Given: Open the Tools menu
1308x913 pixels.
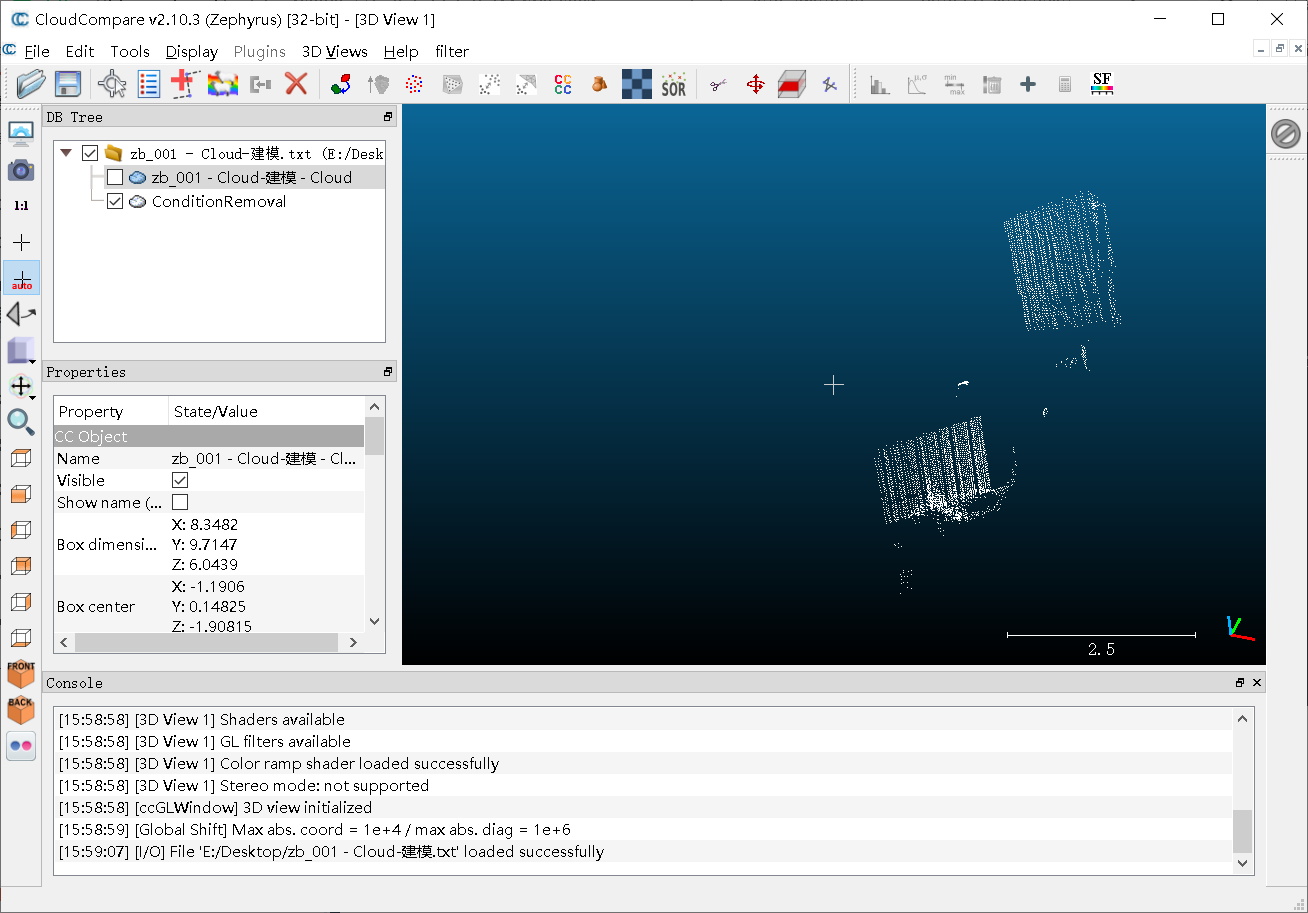Looking at the screenshot, I should pos(130,51).
